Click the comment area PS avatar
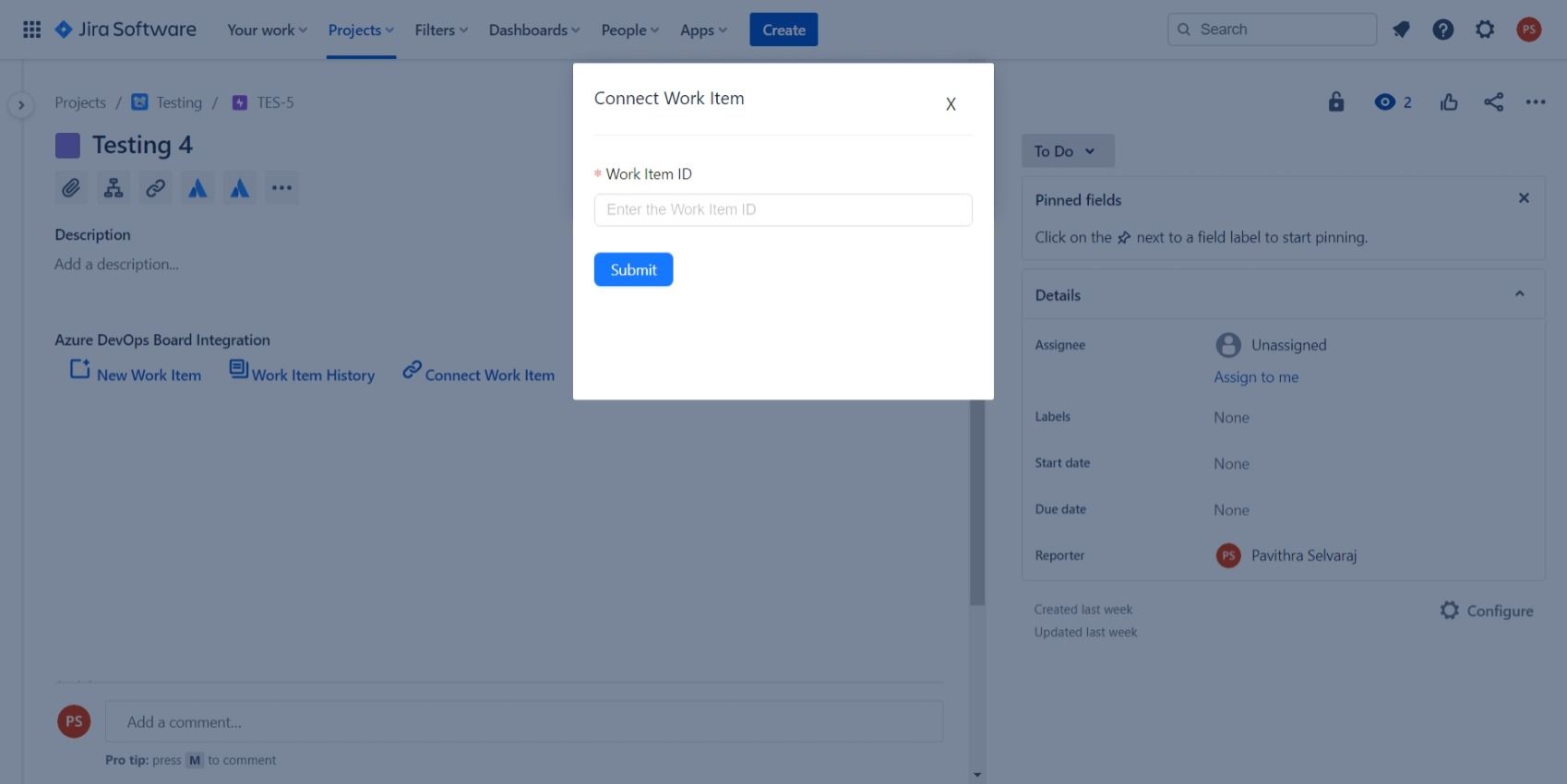The image size is (1567, 784). [74, 721]
